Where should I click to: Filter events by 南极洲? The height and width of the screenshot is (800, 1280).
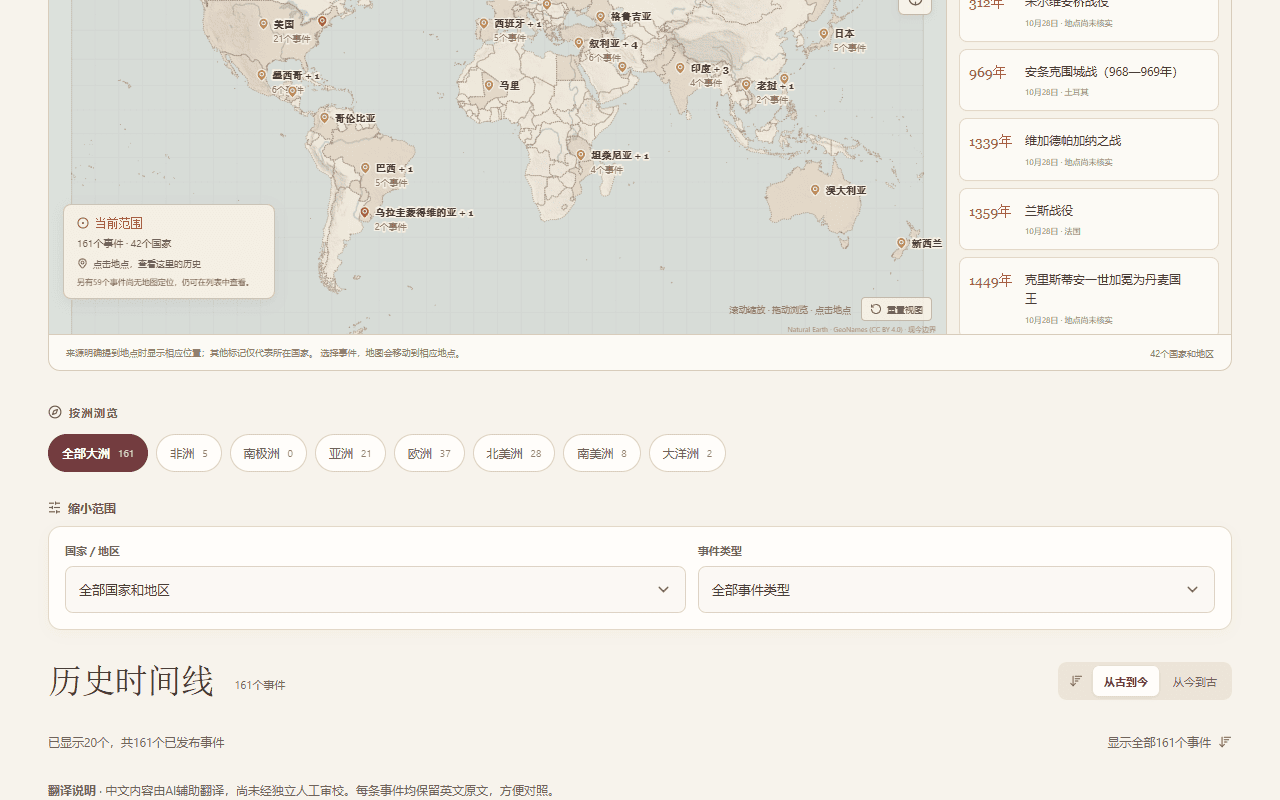tap(268, 453)
